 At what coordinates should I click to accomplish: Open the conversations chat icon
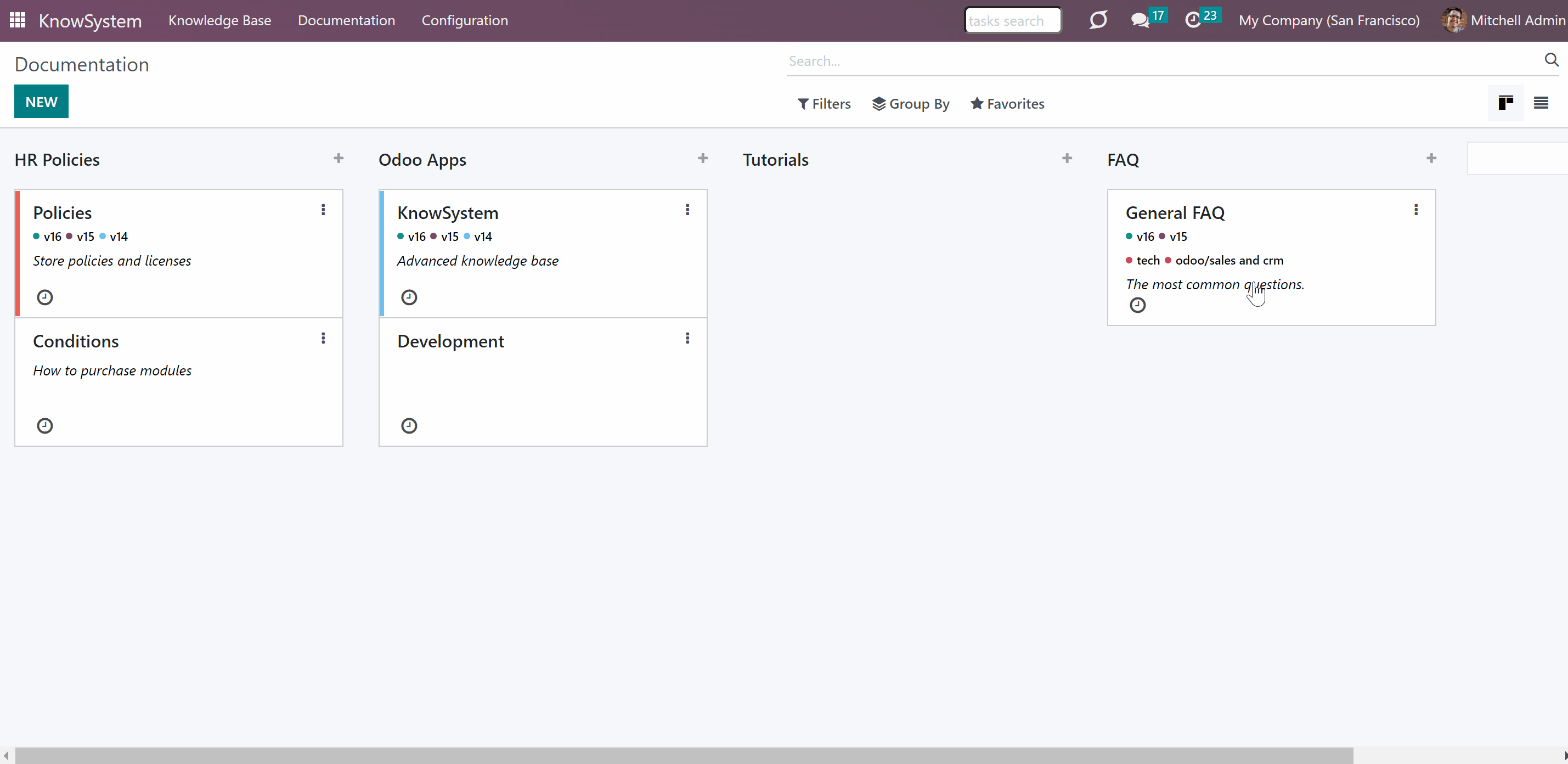tap(1140, 20)
